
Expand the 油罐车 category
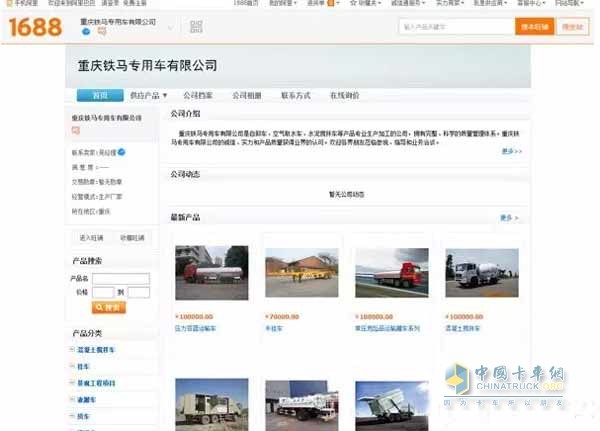pos(72,400)
